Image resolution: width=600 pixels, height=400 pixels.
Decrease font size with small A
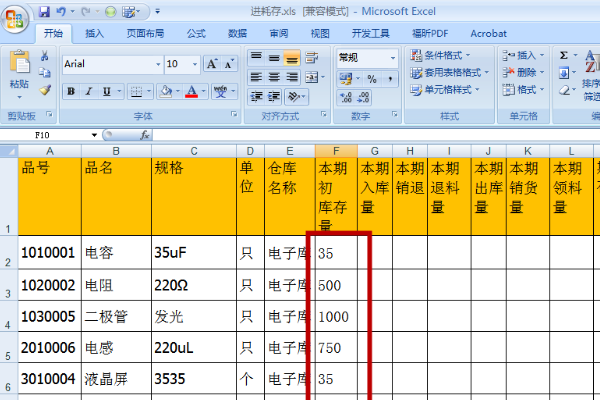pos(229,64)
